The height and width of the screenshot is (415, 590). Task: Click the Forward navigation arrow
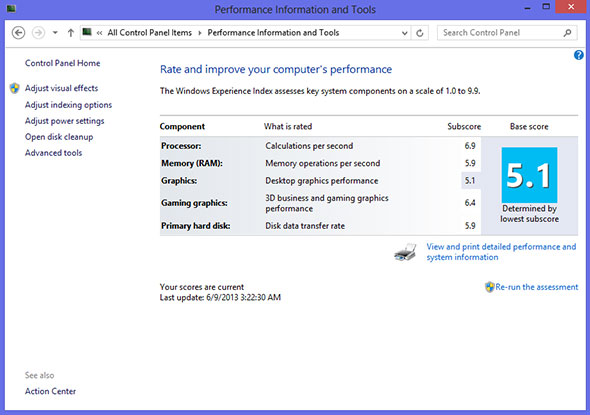click(x=38, y=33)
